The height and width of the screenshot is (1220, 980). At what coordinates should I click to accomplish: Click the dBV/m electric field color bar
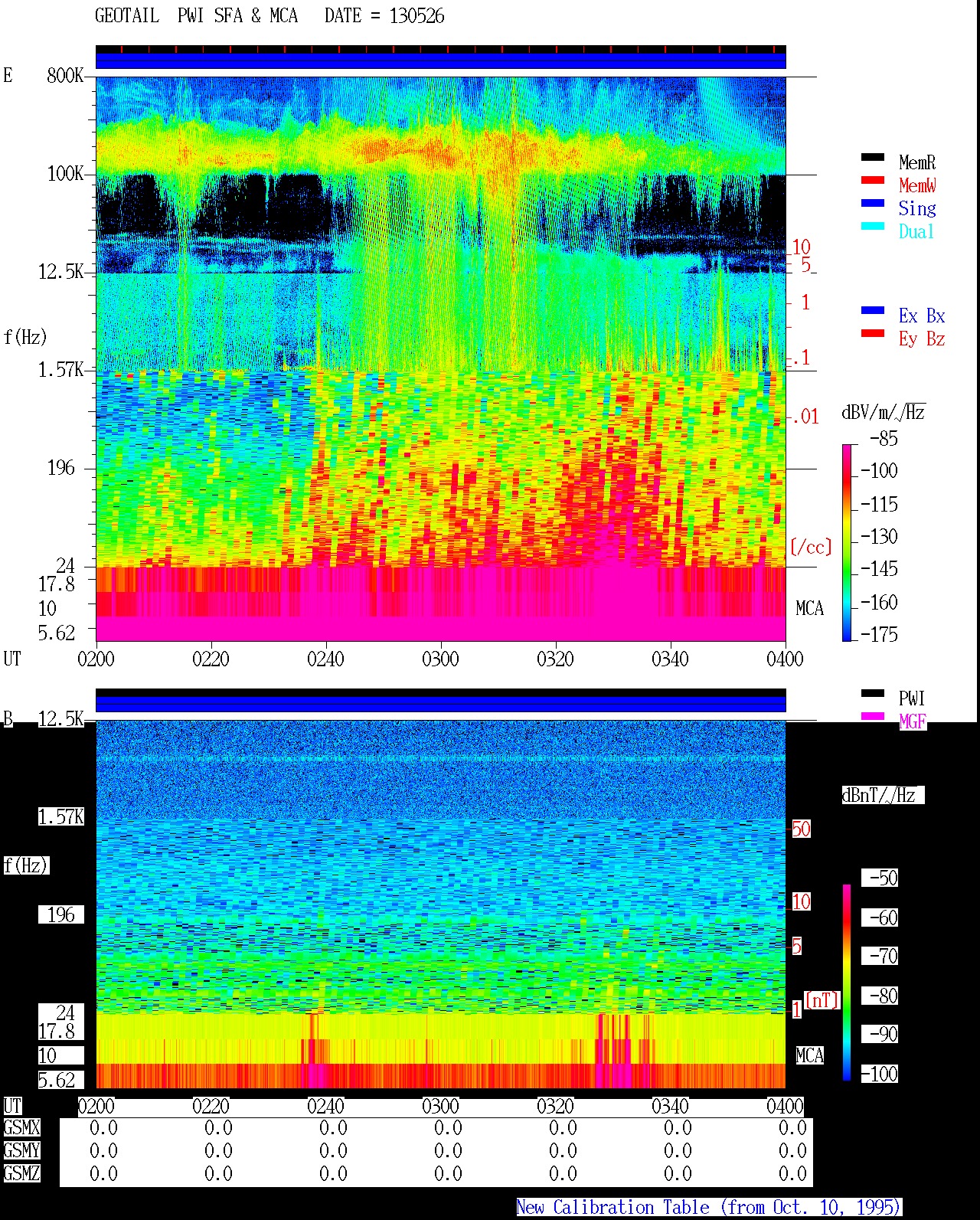847,542
